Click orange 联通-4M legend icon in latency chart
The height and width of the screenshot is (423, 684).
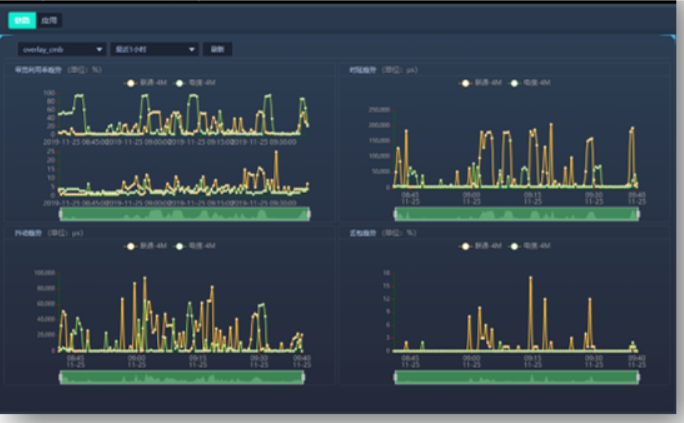coord(466,82)
